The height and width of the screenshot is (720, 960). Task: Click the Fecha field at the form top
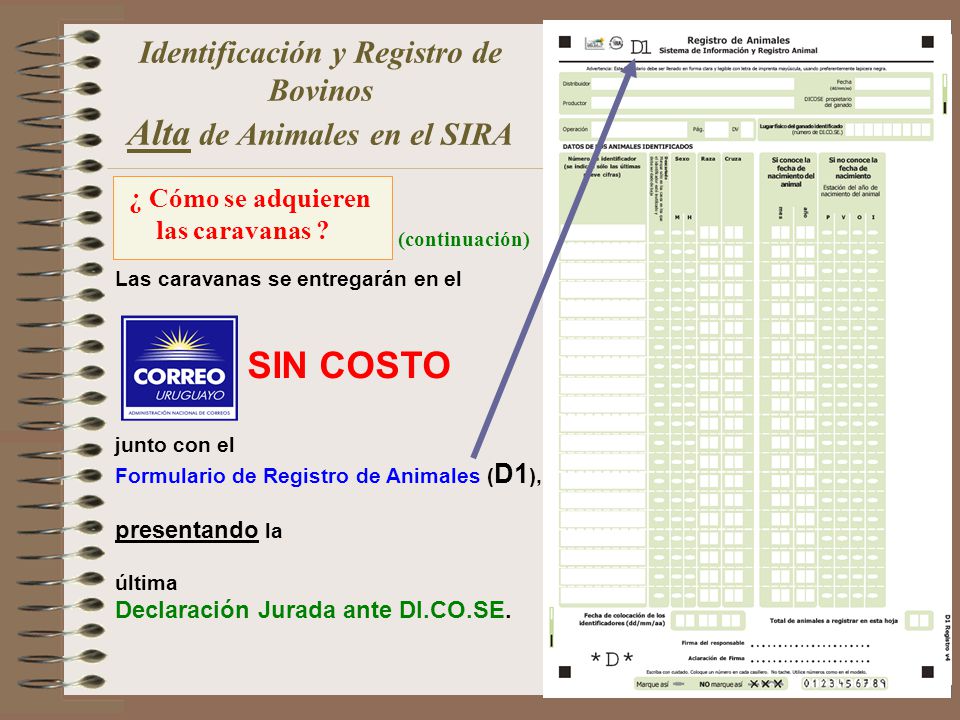coord(892,84)
